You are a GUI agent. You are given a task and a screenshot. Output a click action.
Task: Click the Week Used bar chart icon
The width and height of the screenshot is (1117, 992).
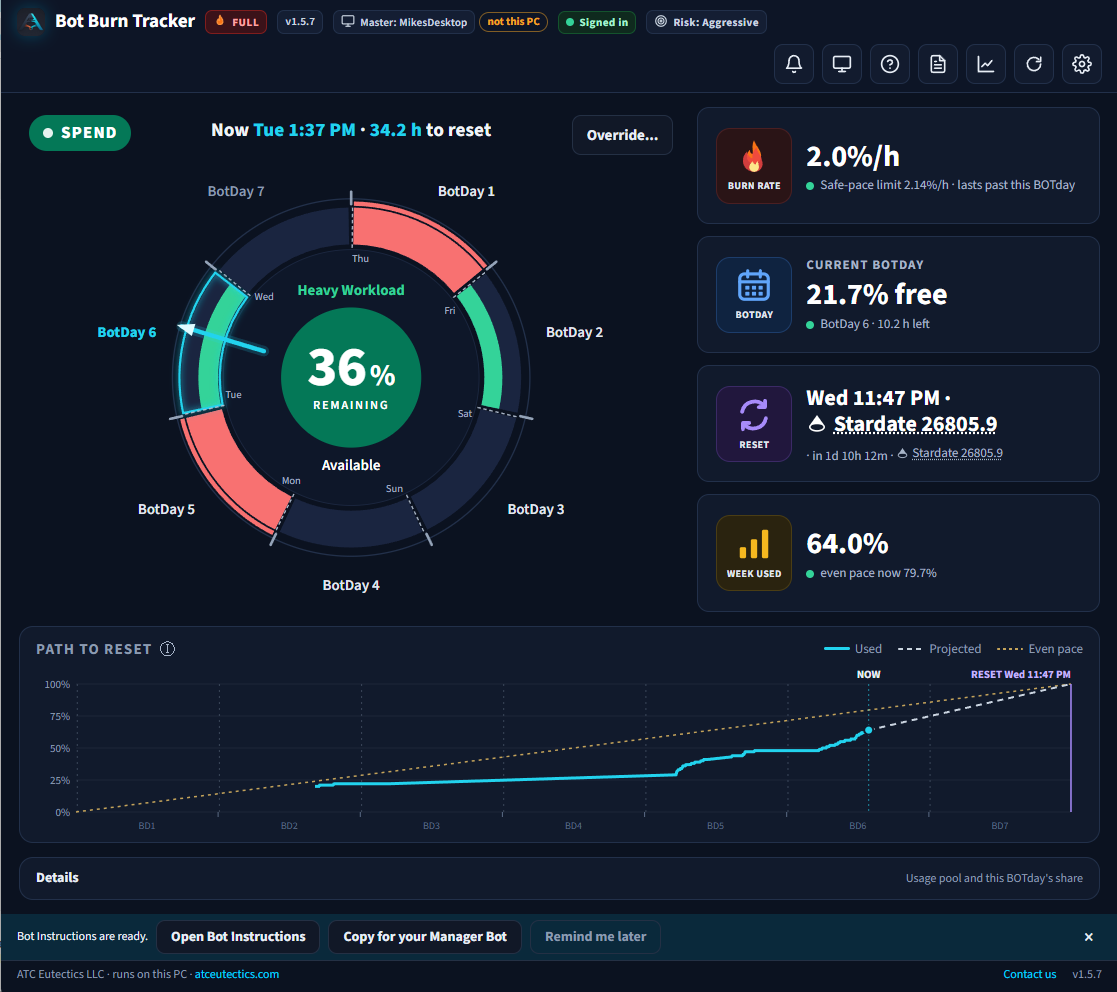(x=754, y=553)
